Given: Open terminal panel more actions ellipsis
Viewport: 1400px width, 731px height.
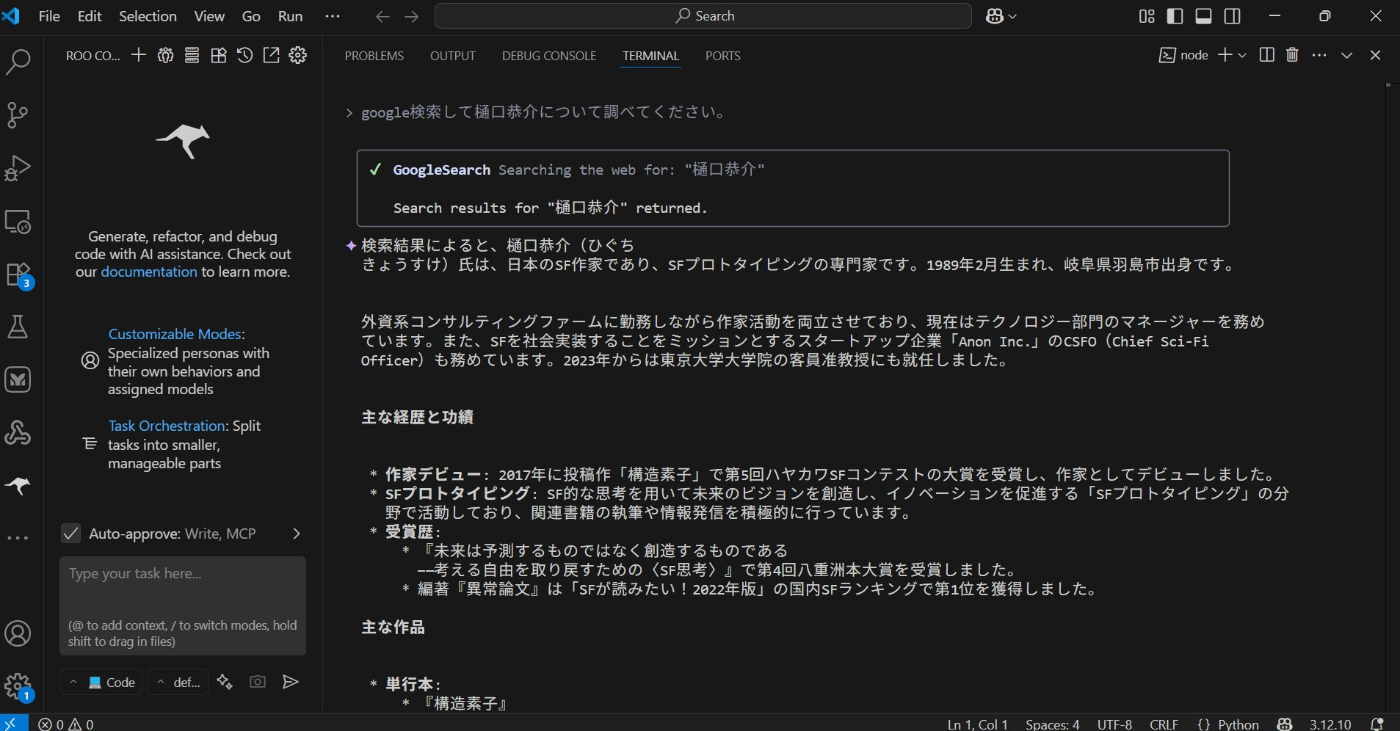Looking at the screenshot, I should tap(1320, 55).
